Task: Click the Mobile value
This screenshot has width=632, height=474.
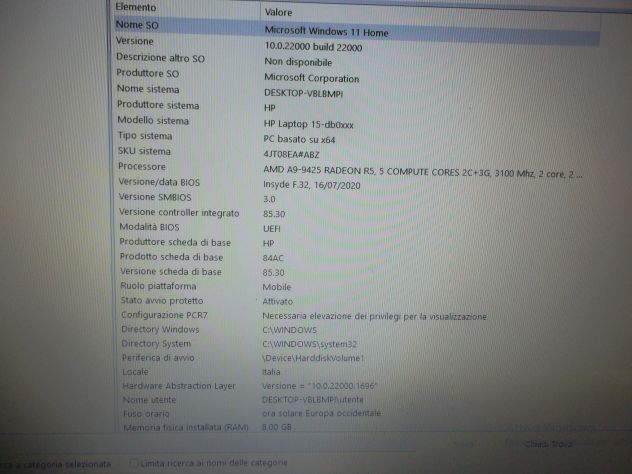Action: tap(276, 287)
